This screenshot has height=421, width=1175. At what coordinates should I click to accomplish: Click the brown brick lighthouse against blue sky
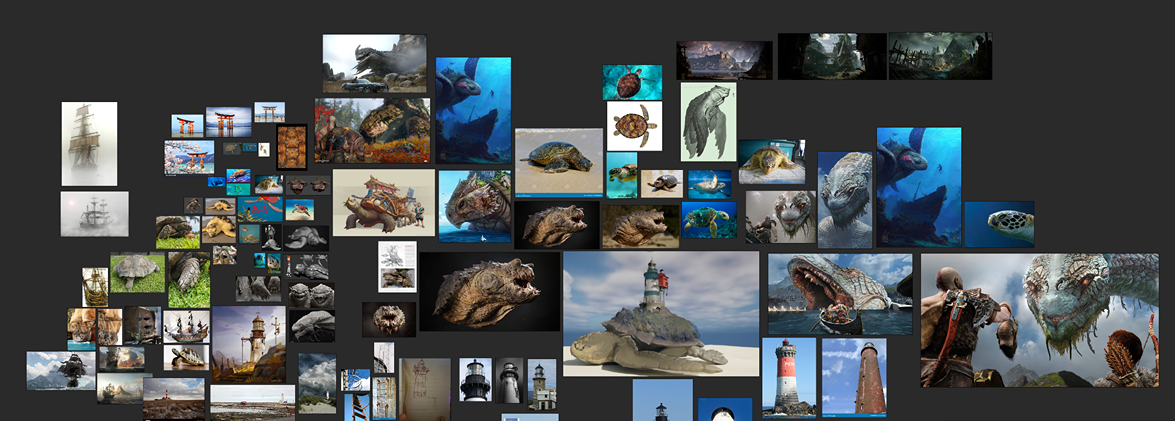(x=854, y=378)
